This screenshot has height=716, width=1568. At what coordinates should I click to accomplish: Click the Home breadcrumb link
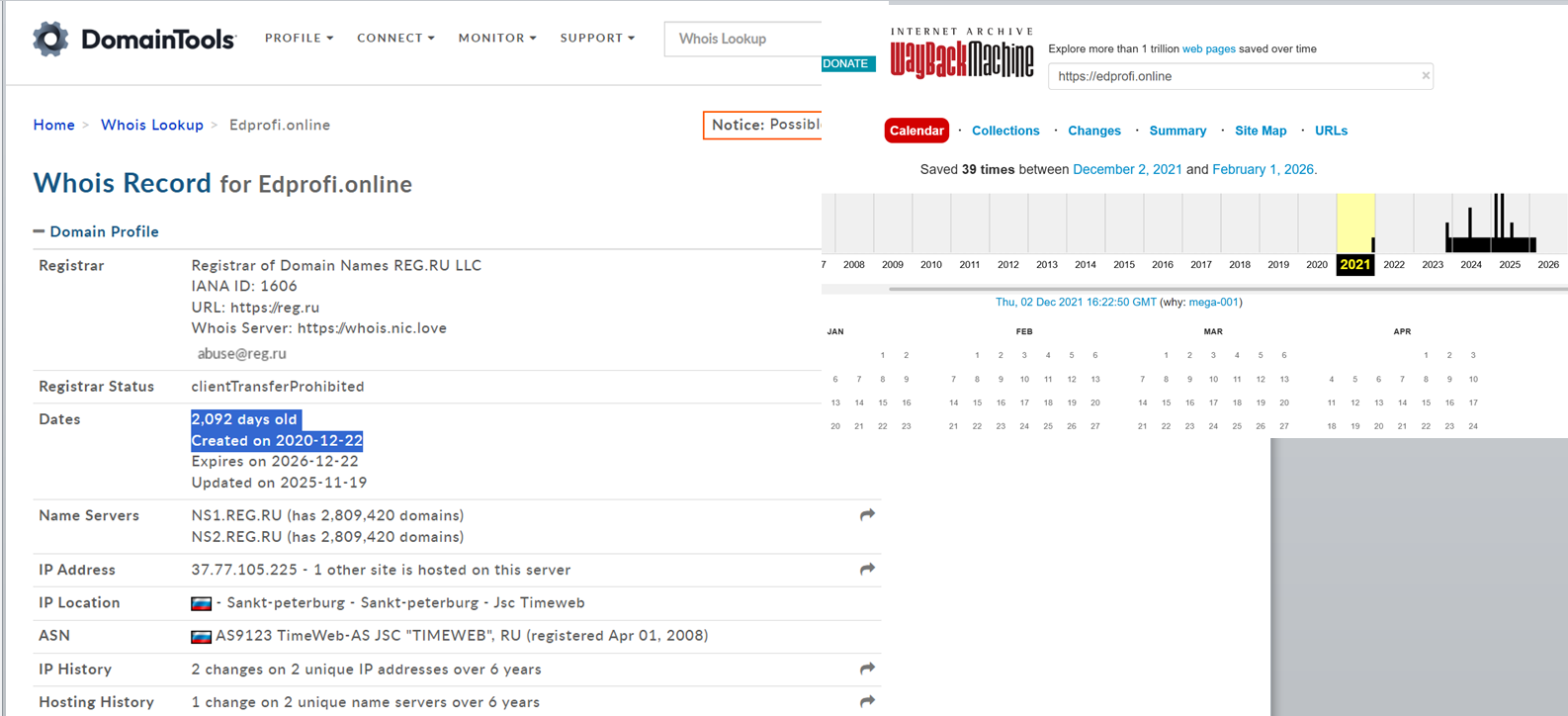pyautogui.click(x=53, y=125)
